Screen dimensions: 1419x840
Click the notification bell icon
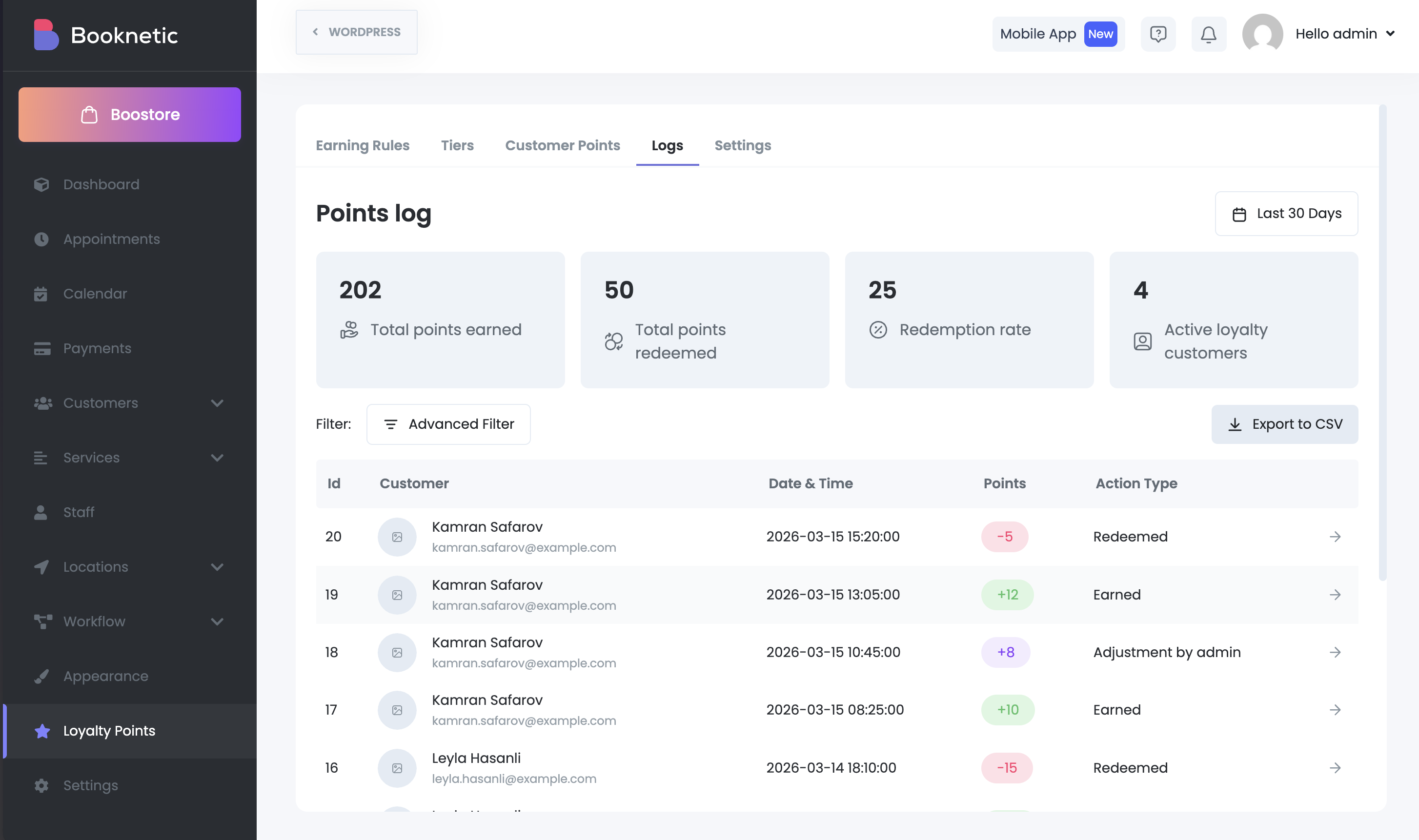1208,35
